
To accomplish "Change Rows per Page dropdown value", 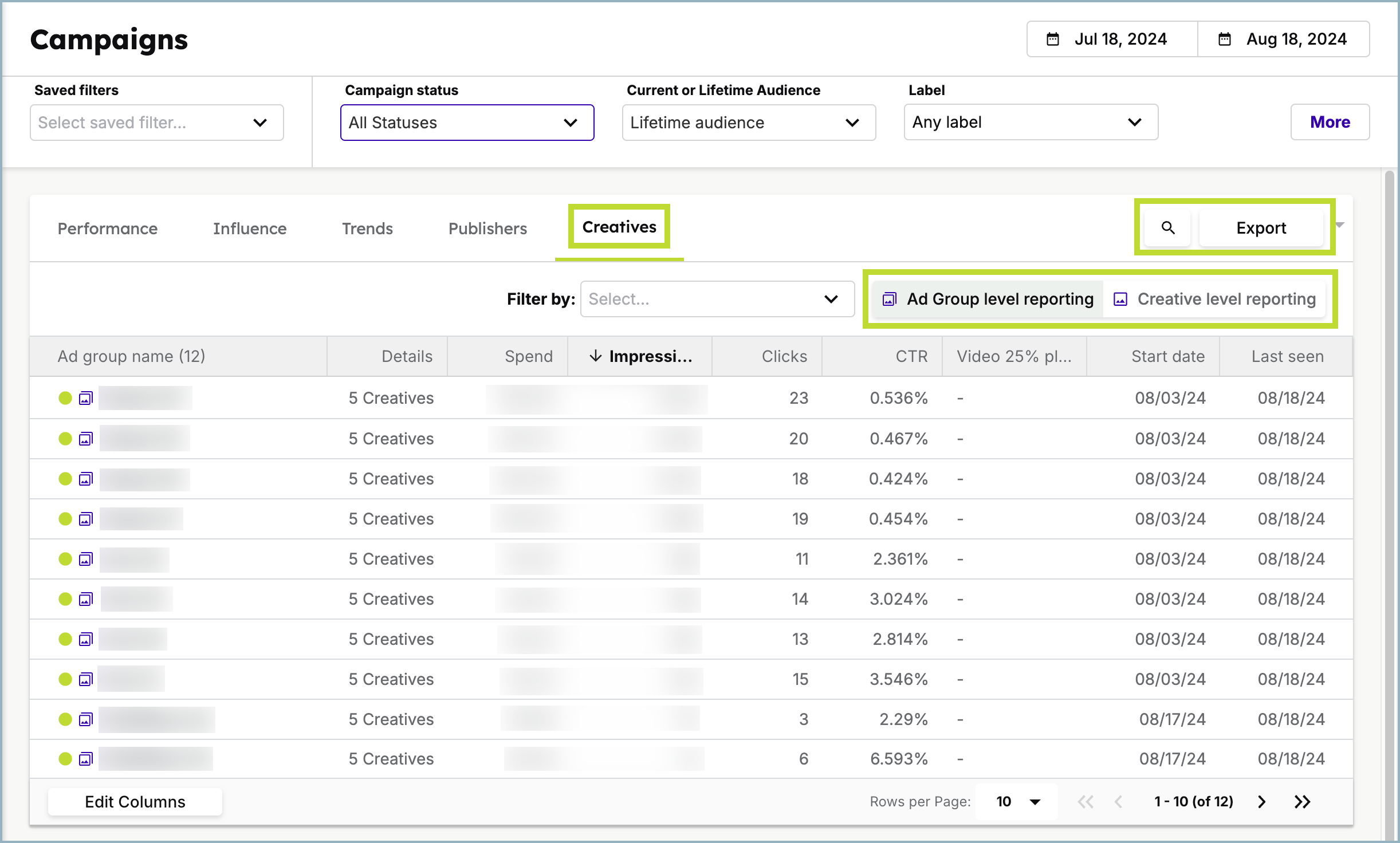I will (1017, 802).
